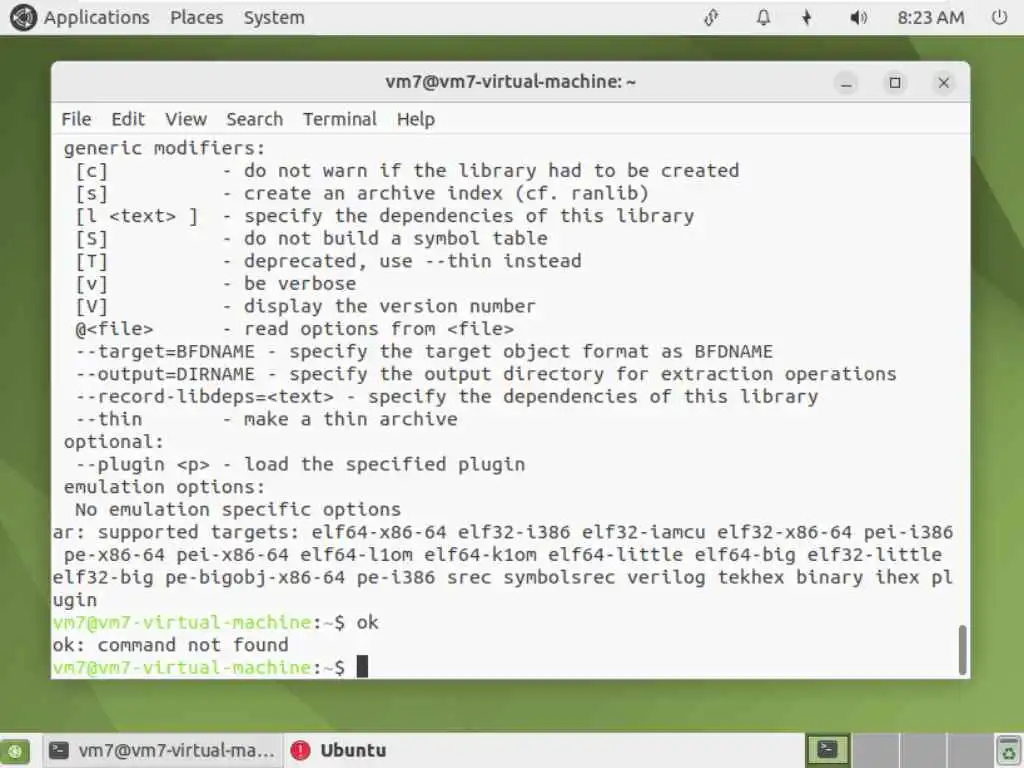Click the terminal vertical scrollbar thumb

tap(962, 650)
